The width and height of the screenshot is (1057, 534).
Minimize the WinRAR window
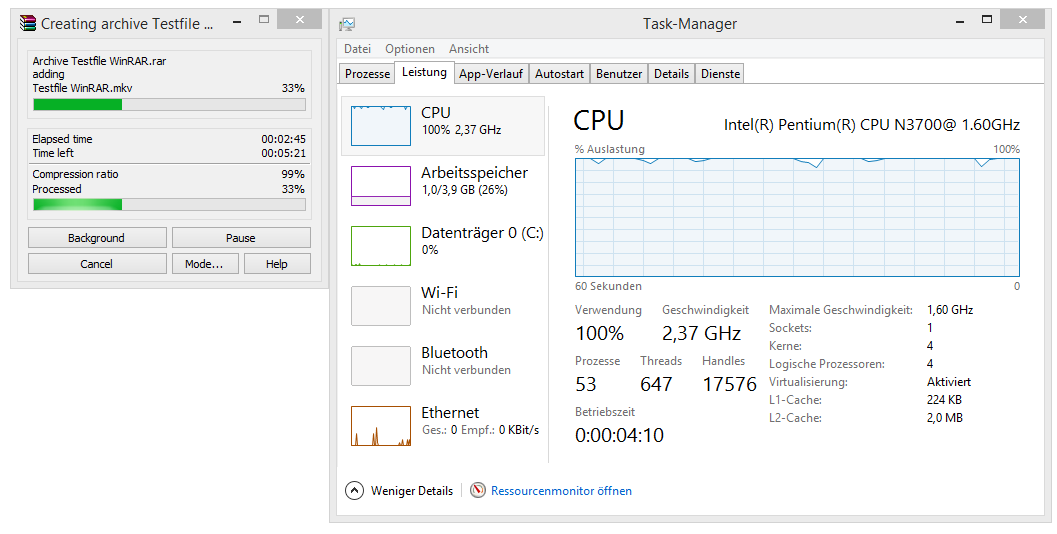[x=237, y=22]
